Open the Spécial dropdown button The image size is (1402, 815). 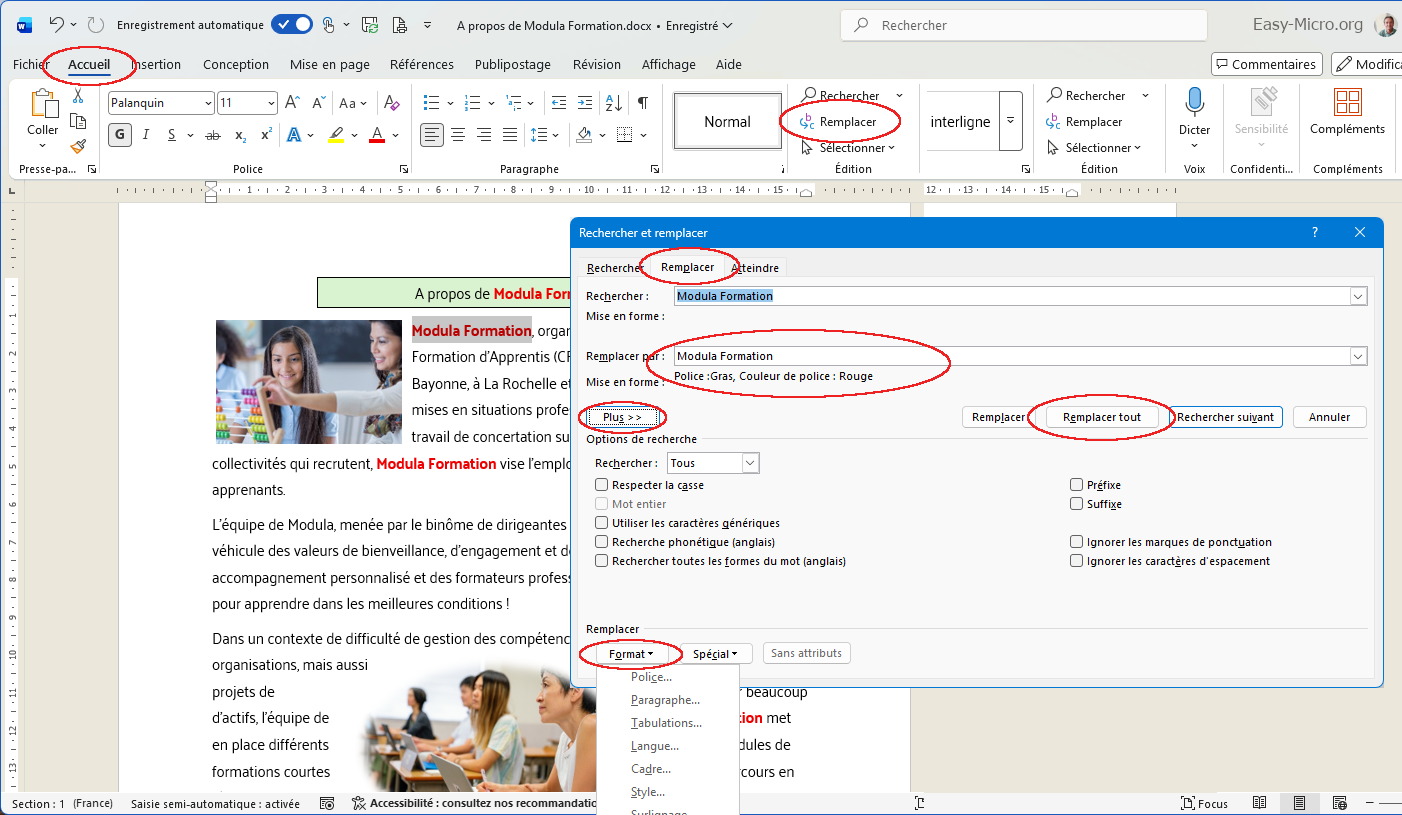[x=715, y=654]
